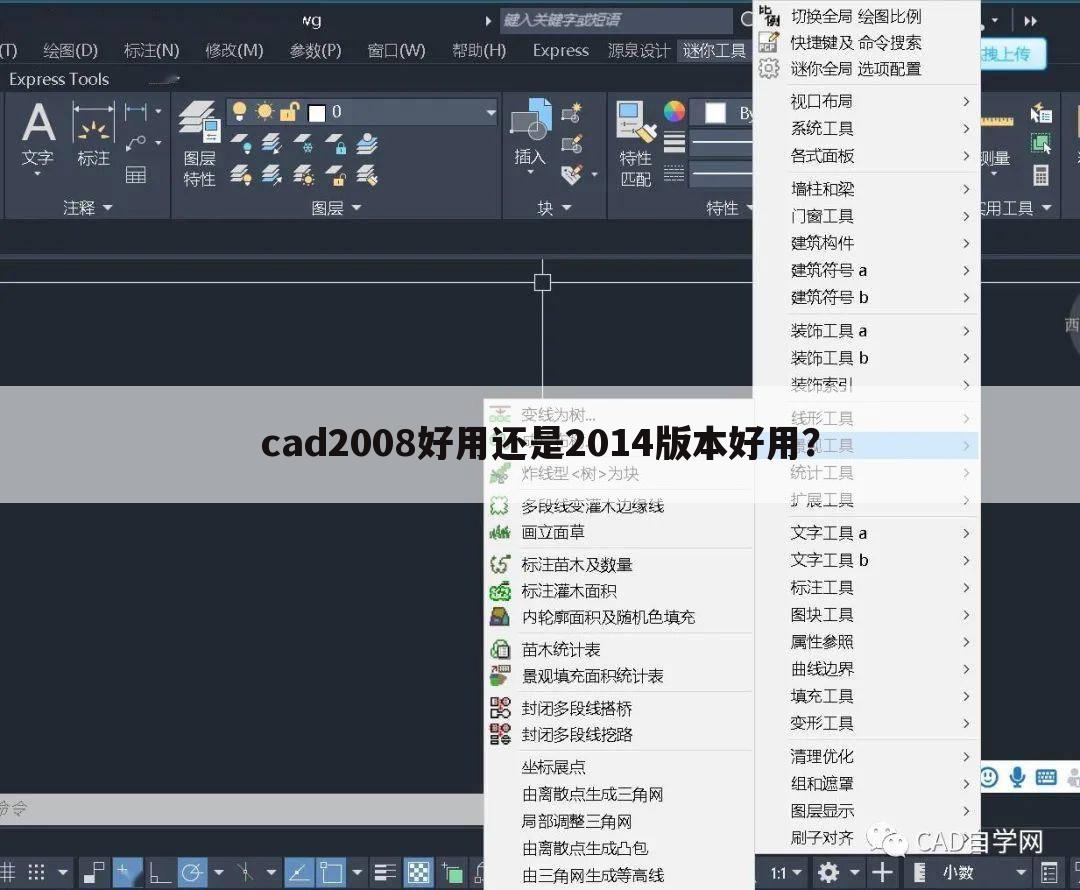Click the keyword search input field

coord(616,20)
